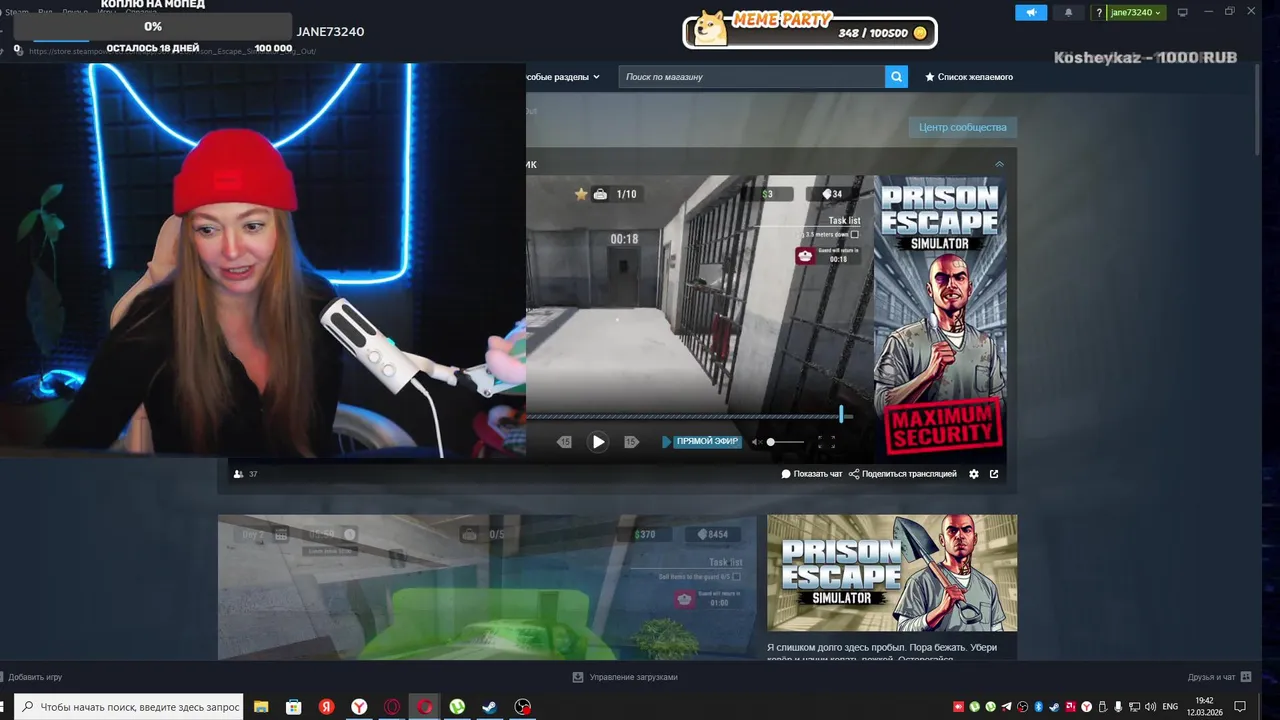The height and width of the screenshot is (720, 1280).
Task: Open Друзья и чат panel
Action: (1218, 677)
